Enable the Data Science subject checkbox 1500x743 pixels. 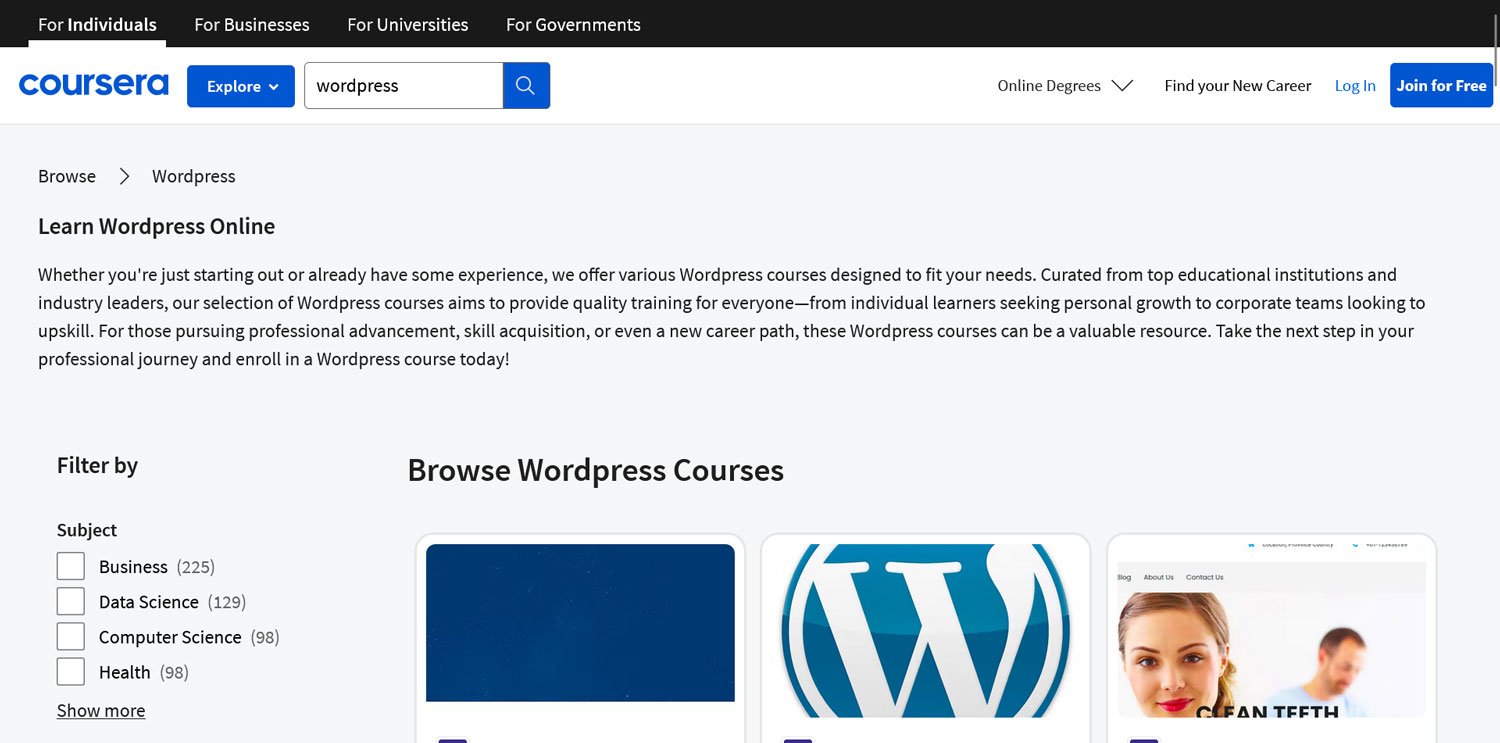(x=71, y=601)
